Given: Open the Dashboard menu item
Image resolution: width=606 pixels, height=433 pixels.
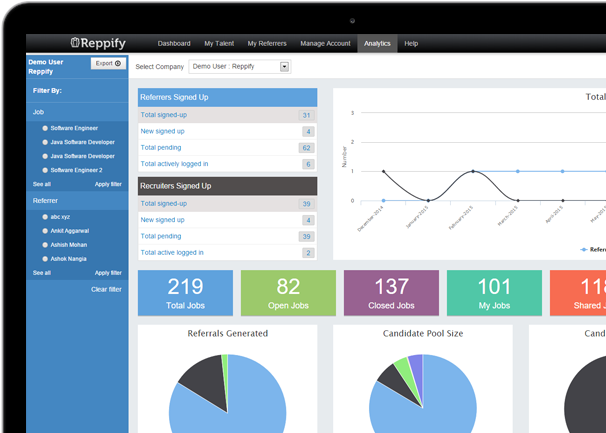Looking at the screenshot, I should pyautogui.click(x=174, y=44).
